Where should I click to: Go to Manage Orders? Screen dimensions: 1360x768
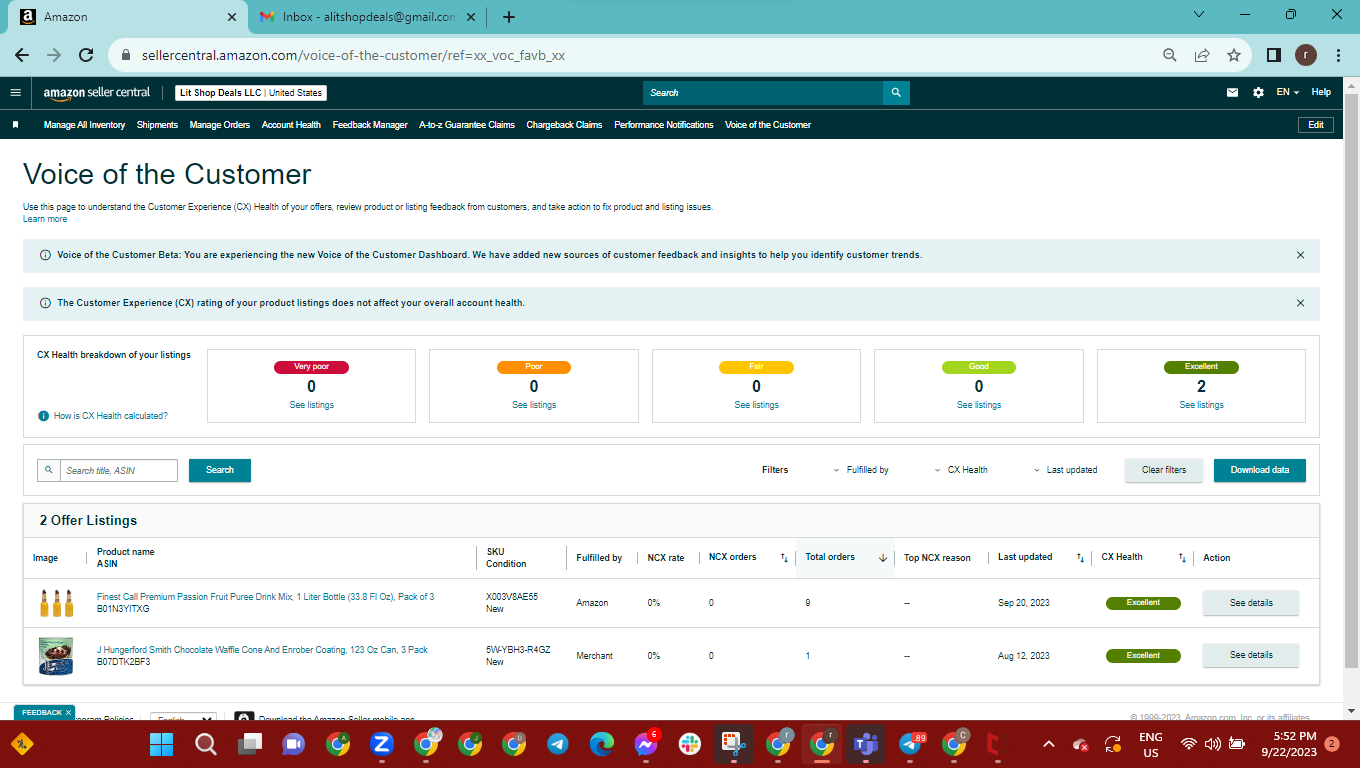coord(220,125)
